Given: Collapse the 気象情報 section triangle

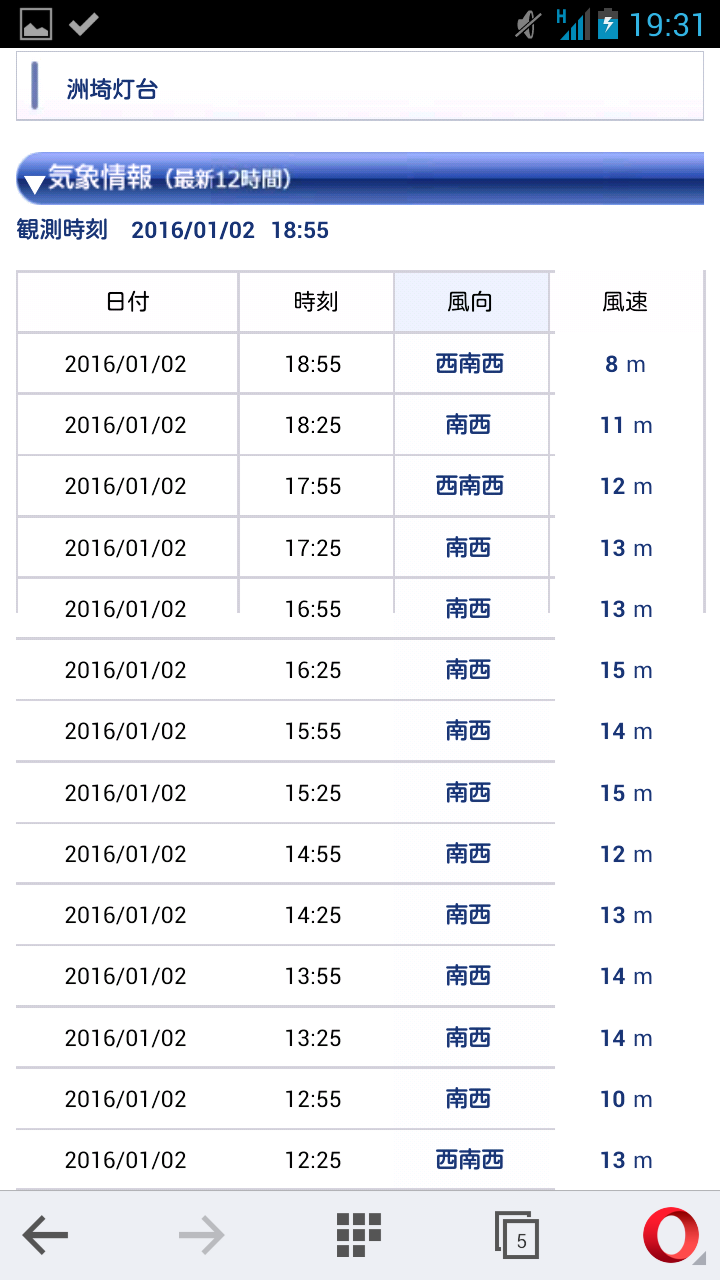Looking at the screenshot, I should [x=35, y=183].
